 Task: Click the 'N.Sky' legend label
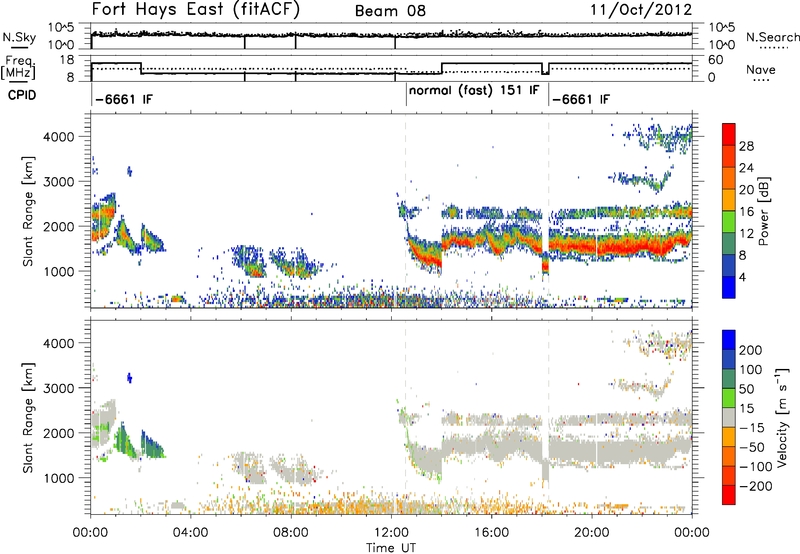(x=19, y=37)
